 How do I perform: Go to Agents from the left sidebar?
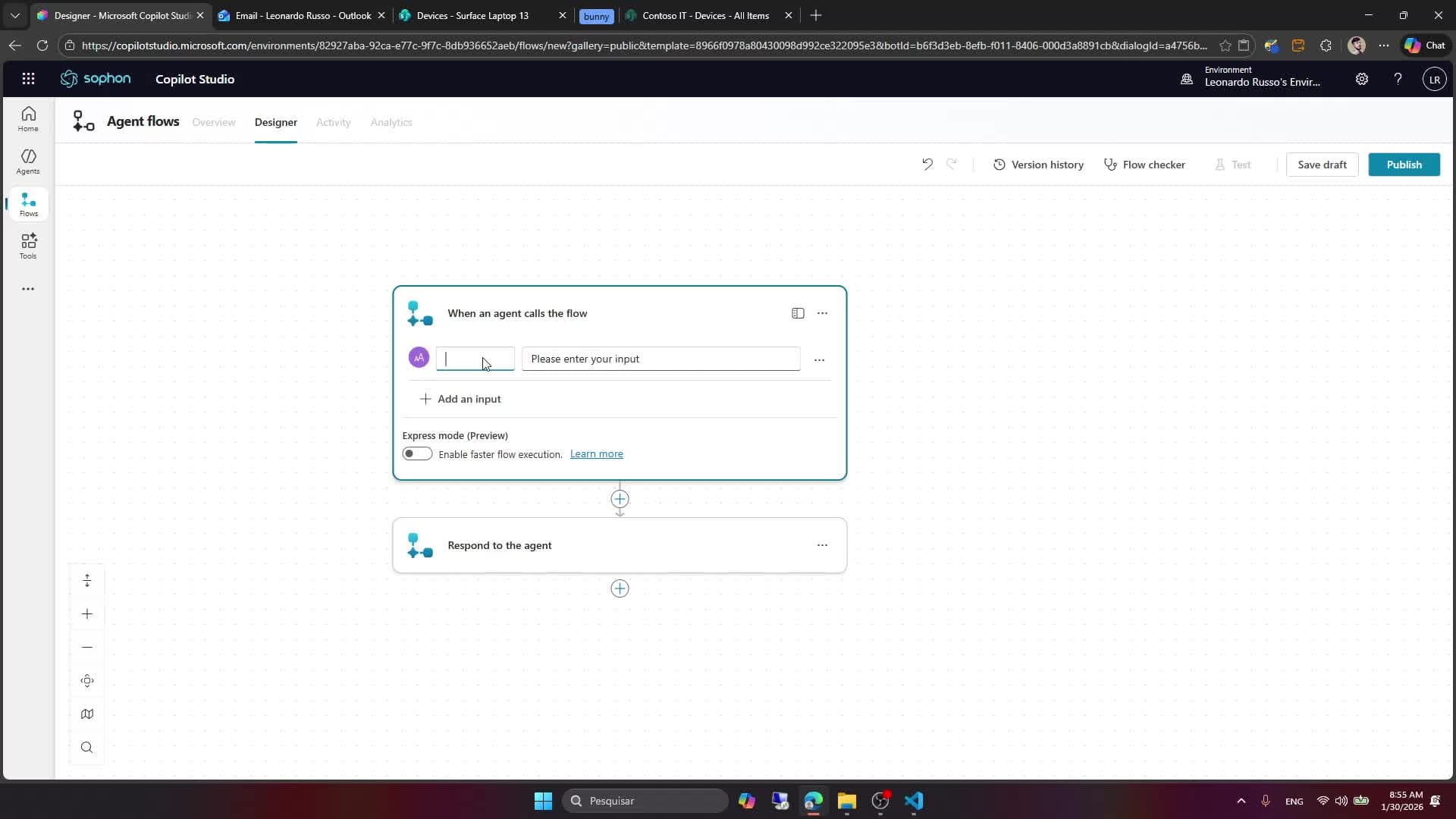click(27, 161)
